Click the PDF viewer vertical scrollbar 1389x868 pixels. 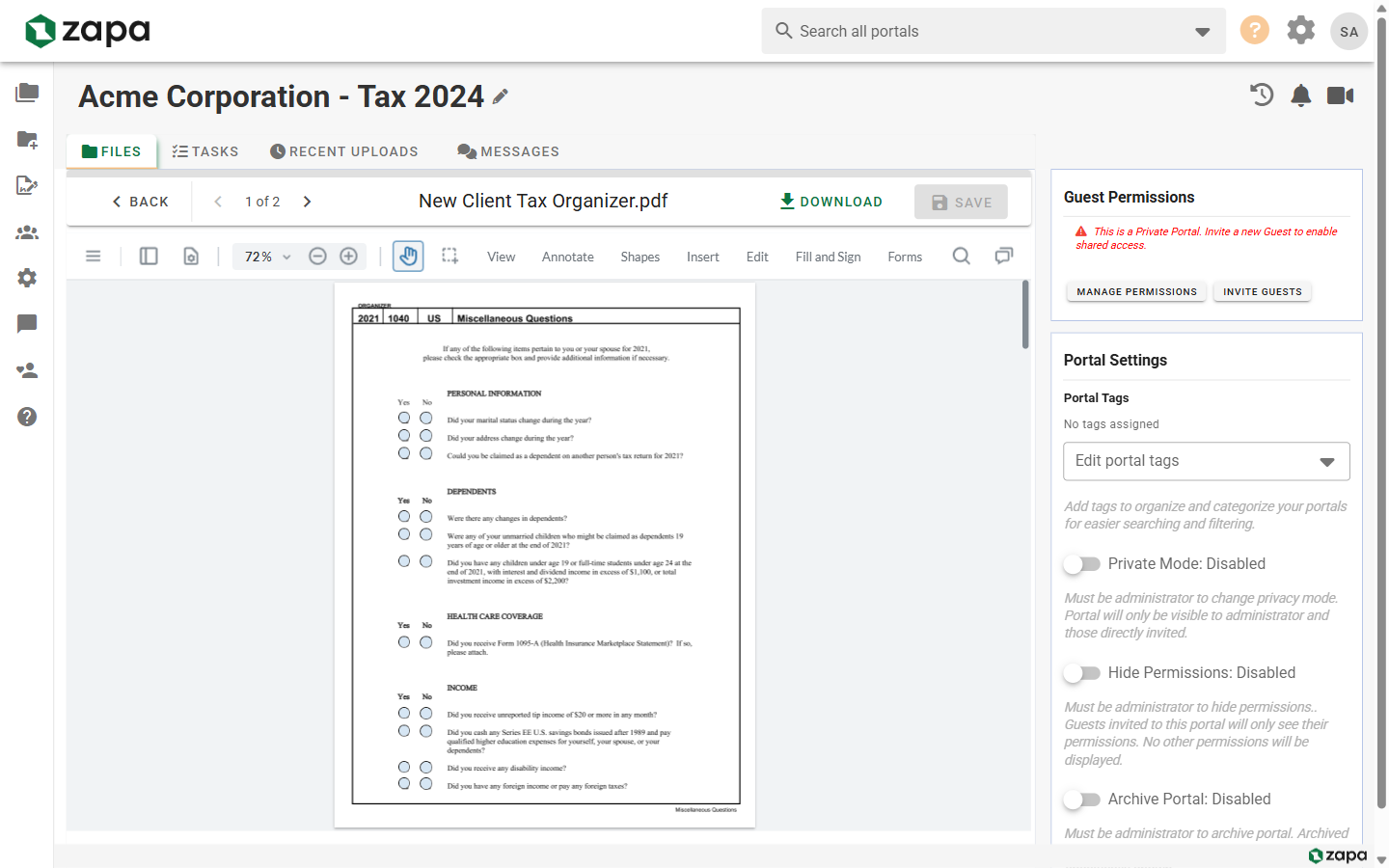[x=1025, y=314]
